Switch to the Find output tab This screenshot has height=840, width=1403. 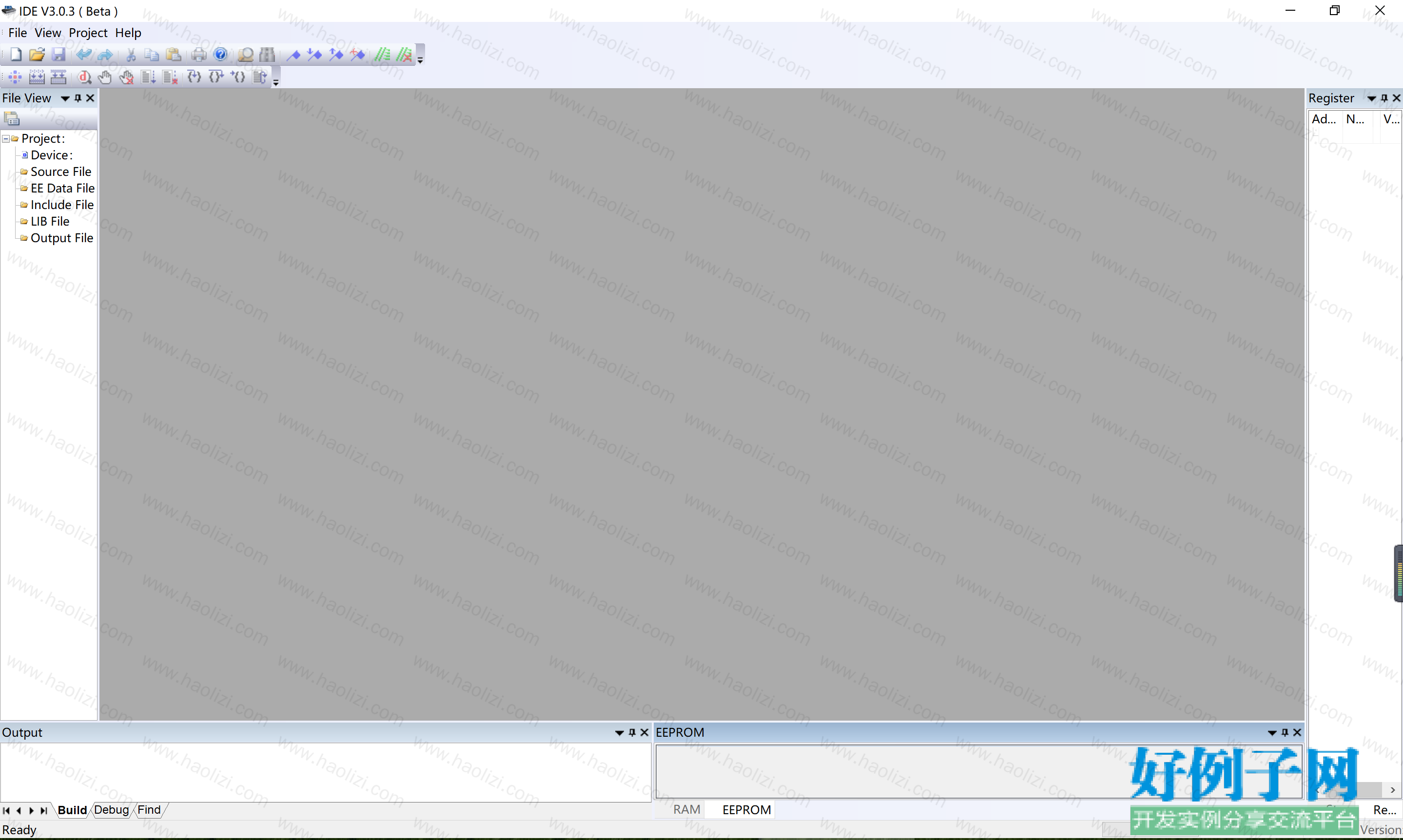(x=149, y=810)
